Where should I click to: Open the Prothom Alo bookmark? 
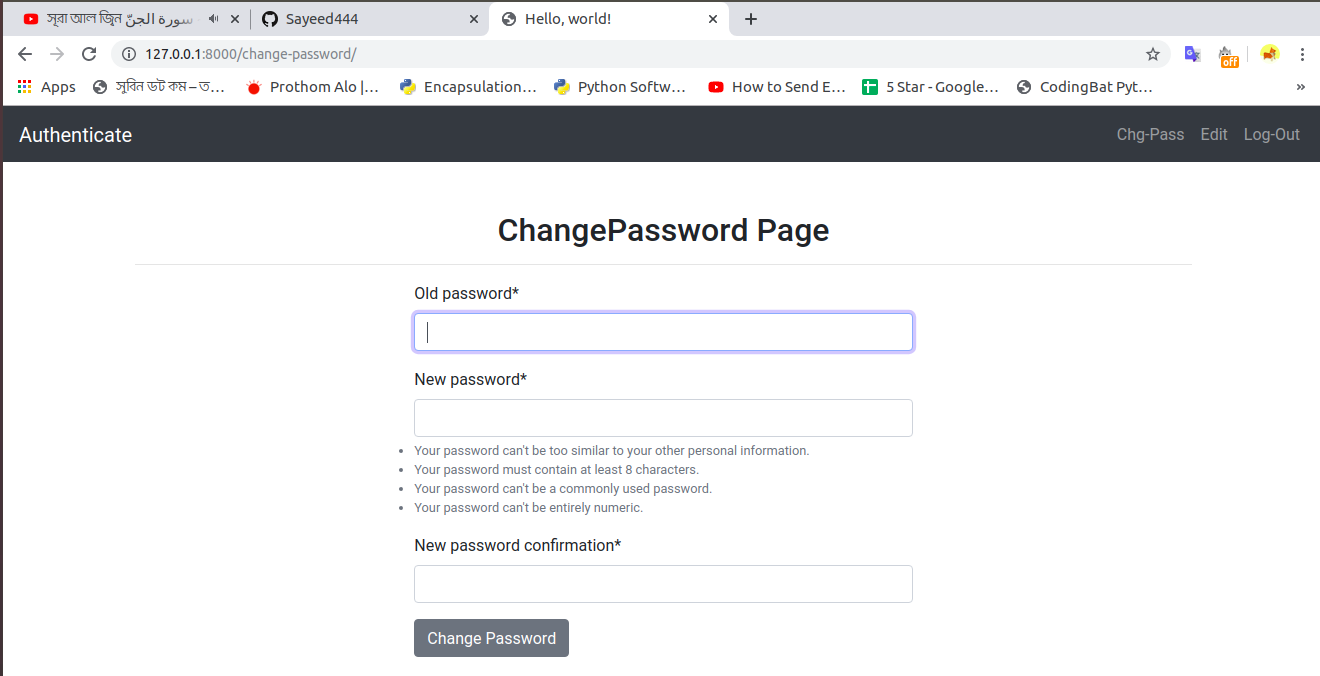315,86
